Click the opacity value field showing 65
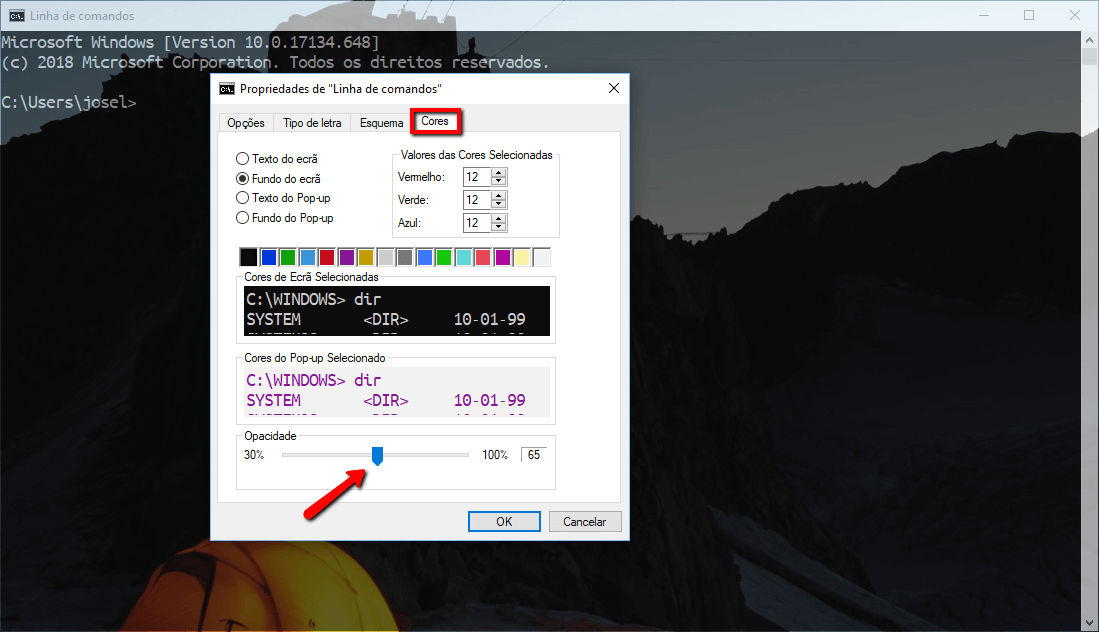Image resolution: width=1099 pixels, height=632 pixels. 534,455
